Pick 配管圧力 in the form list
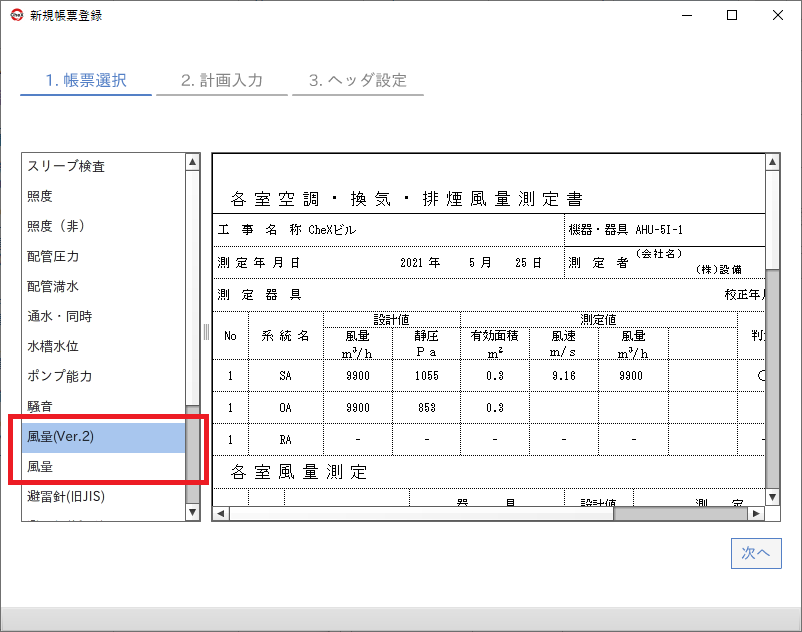This screenshot has height=632, width=802. (x=53, y=257)
